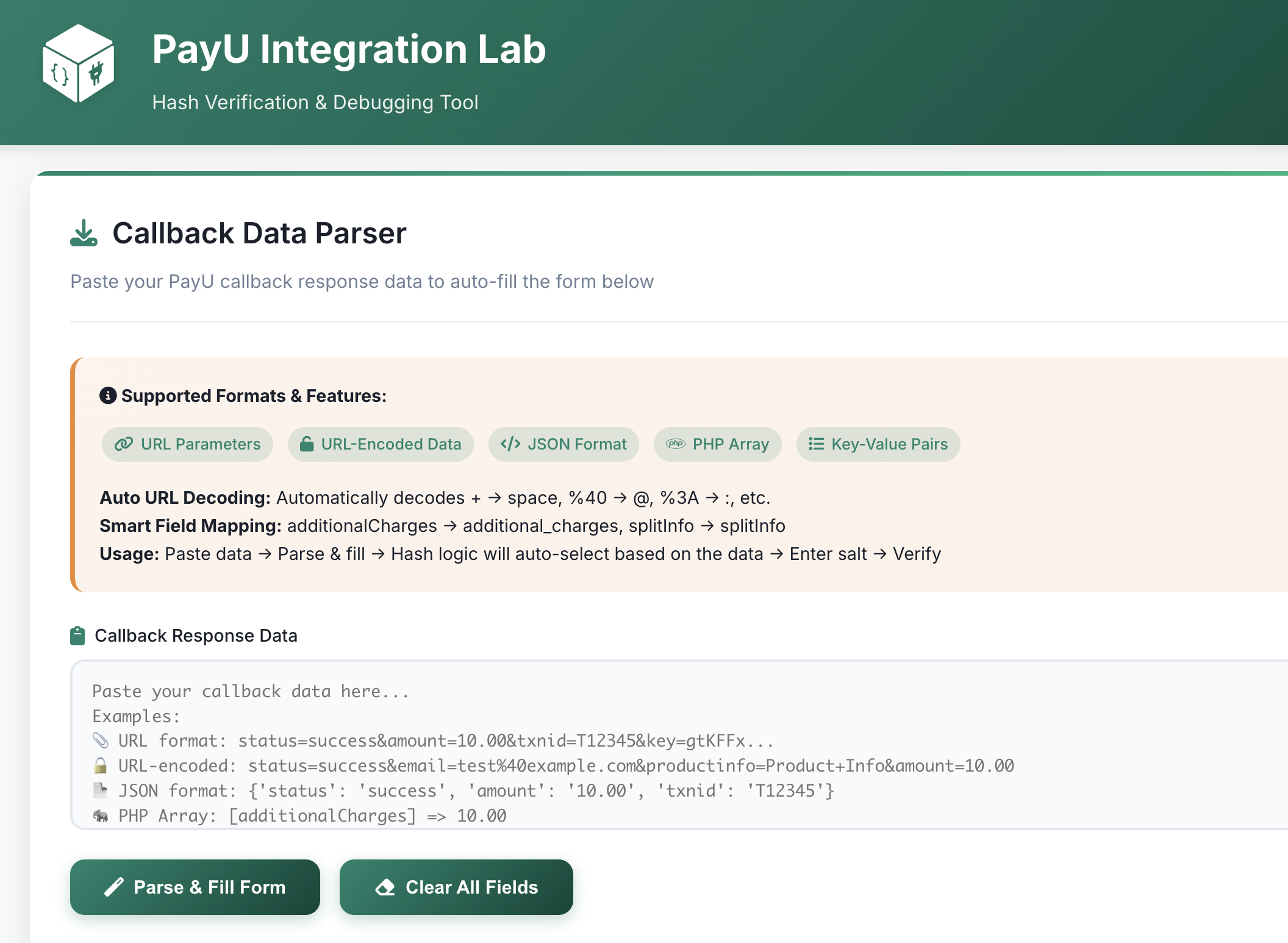This screenshot has height=943, width=1288.
Task: Click the pencil icon on Parse button
Action: click(114, 887)
